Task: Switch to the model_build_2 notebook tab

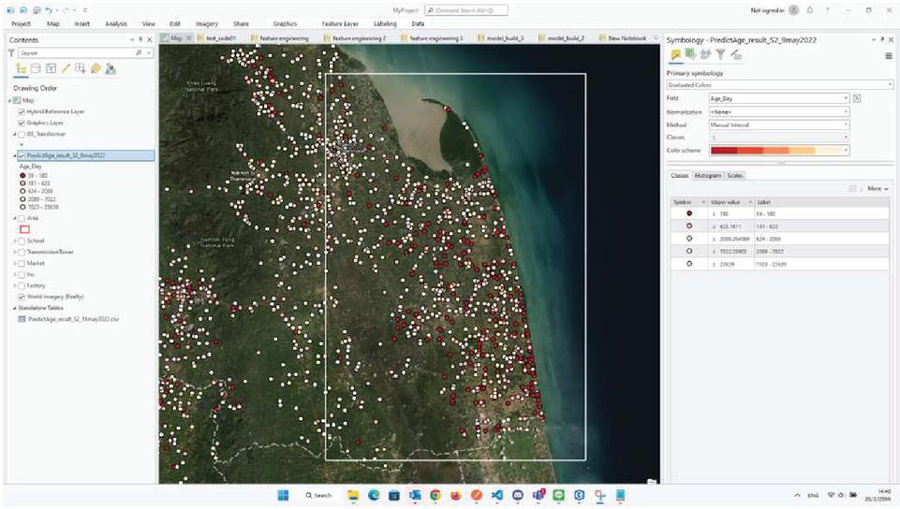Action: click(x=566, y=38)
